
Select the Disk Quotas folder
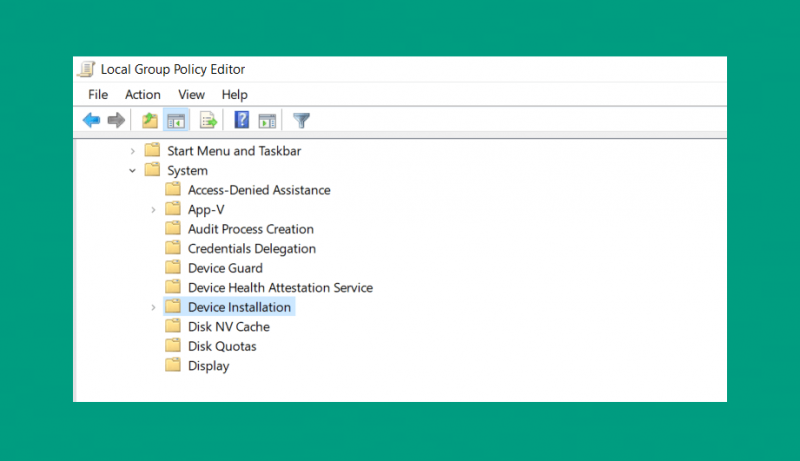point(222,346)
